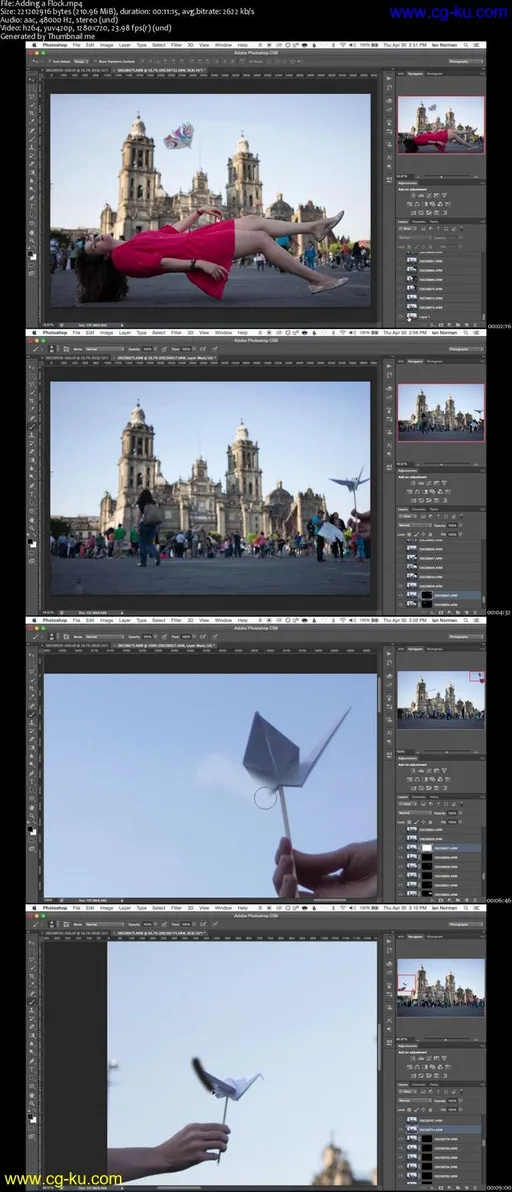
Task: Switch to the Channels tab in the floating-woman frame
Action: tap(419, 222)
